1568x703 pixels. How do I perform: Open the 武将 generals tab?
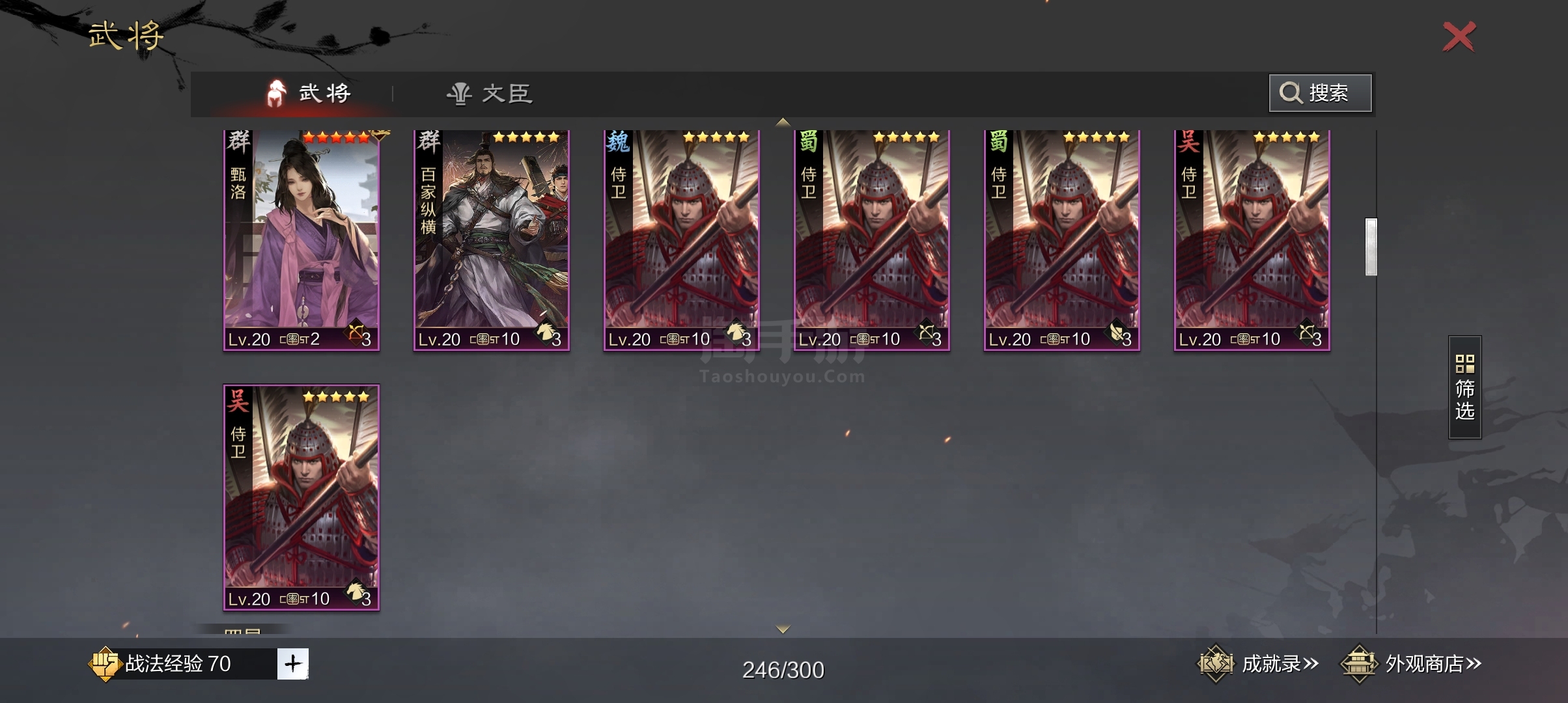coord(309,94)
